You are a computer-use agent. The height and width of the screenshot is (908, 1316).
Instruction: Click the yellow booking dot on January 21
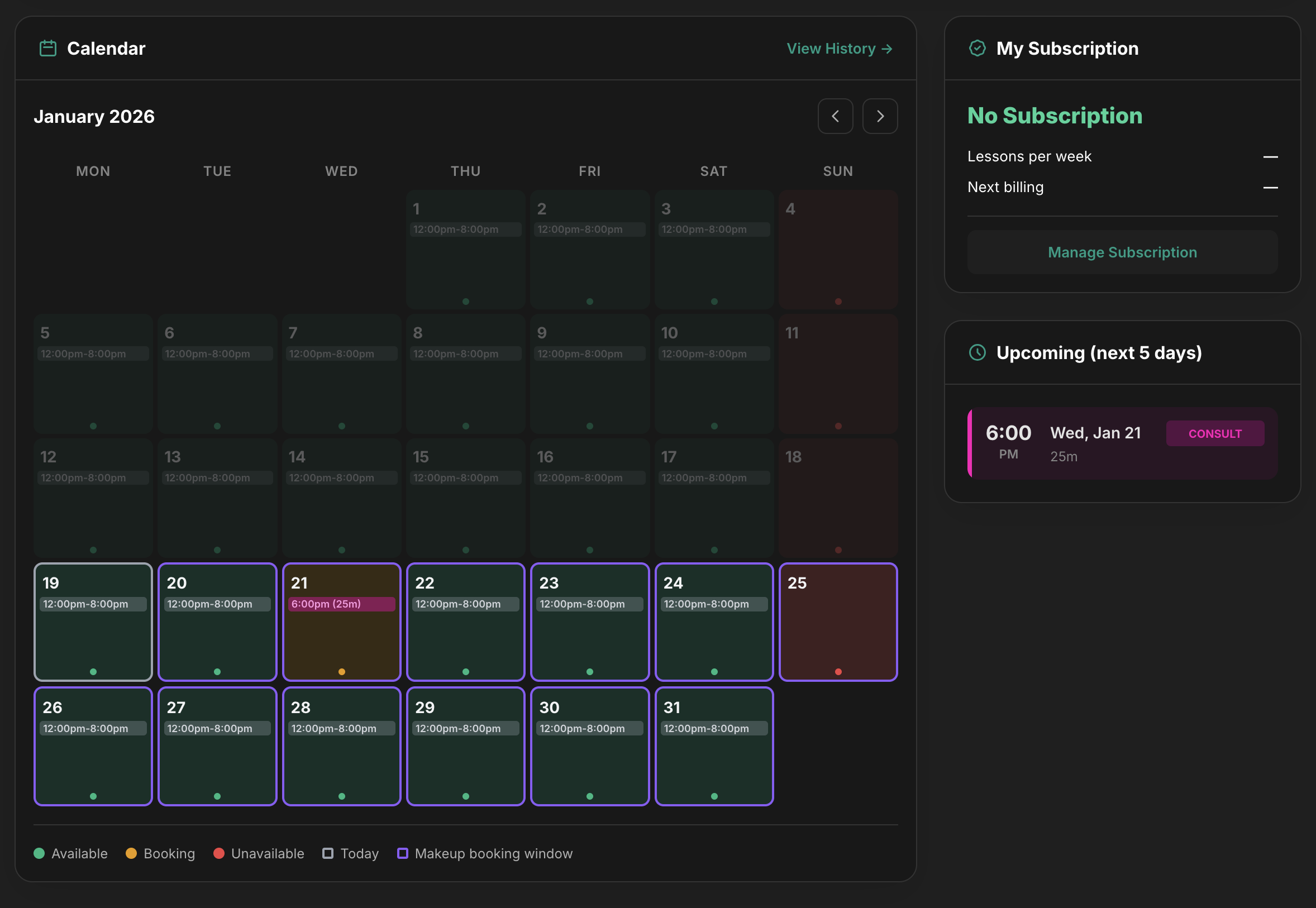click(341, 671)
